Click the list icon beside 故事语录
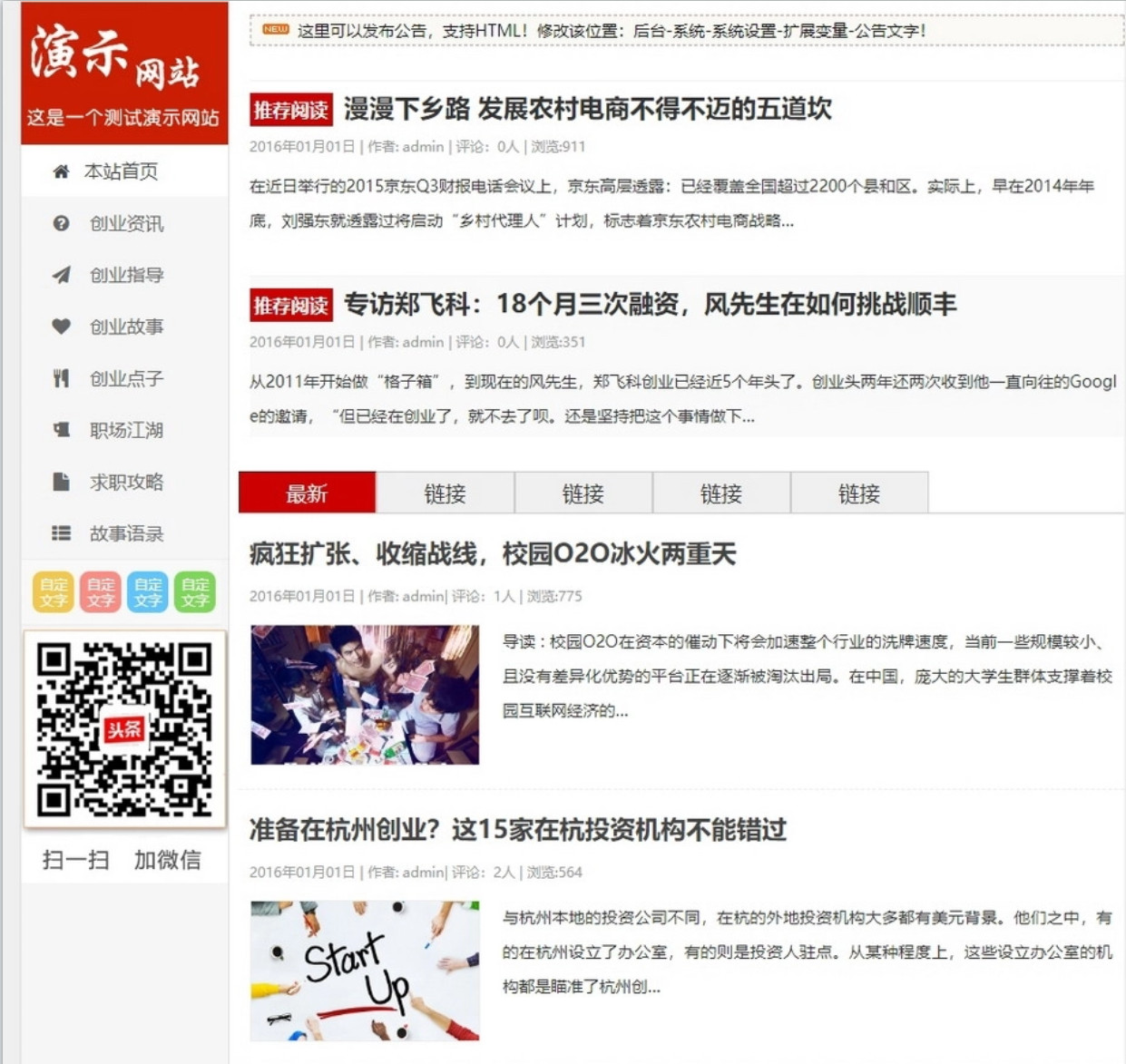 coord(61,533)
